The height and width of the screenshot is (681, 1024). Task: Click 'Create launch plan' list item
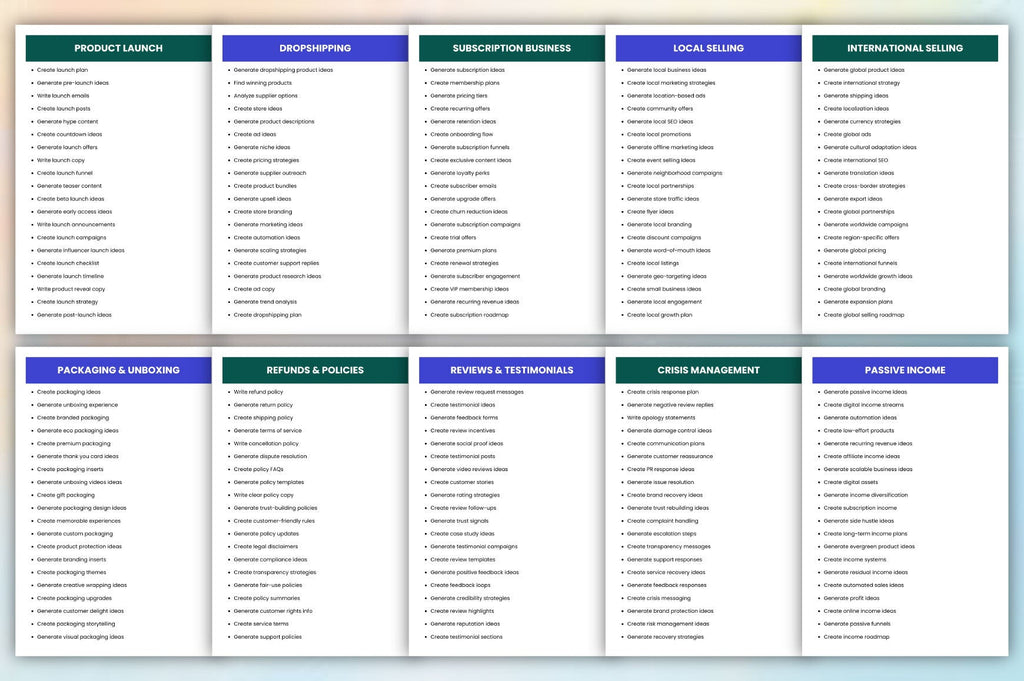(x=62, y=70)
